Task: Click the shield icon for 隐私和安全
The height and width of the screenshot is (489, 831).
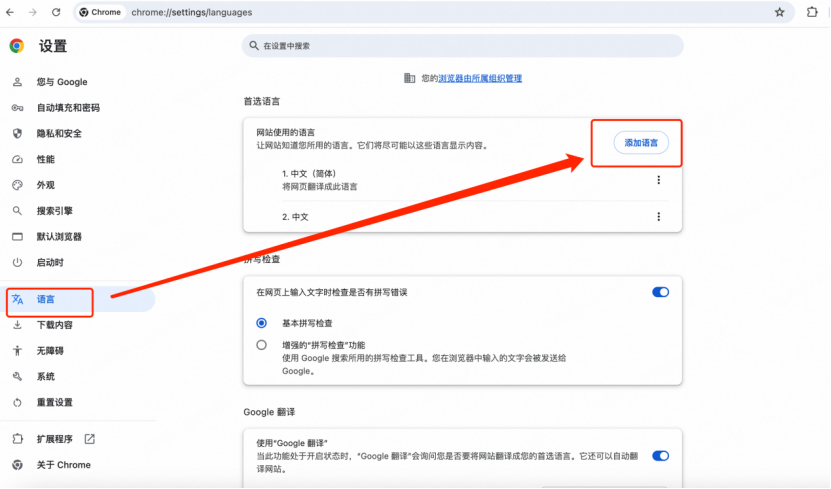Action: (x=17, y=134)
